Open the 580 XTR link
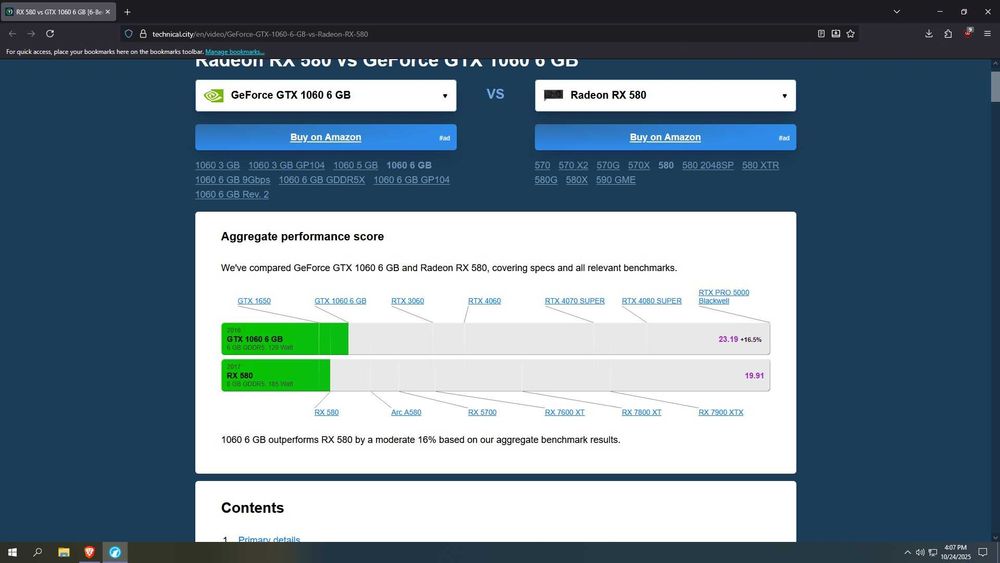 click(760, 165)
